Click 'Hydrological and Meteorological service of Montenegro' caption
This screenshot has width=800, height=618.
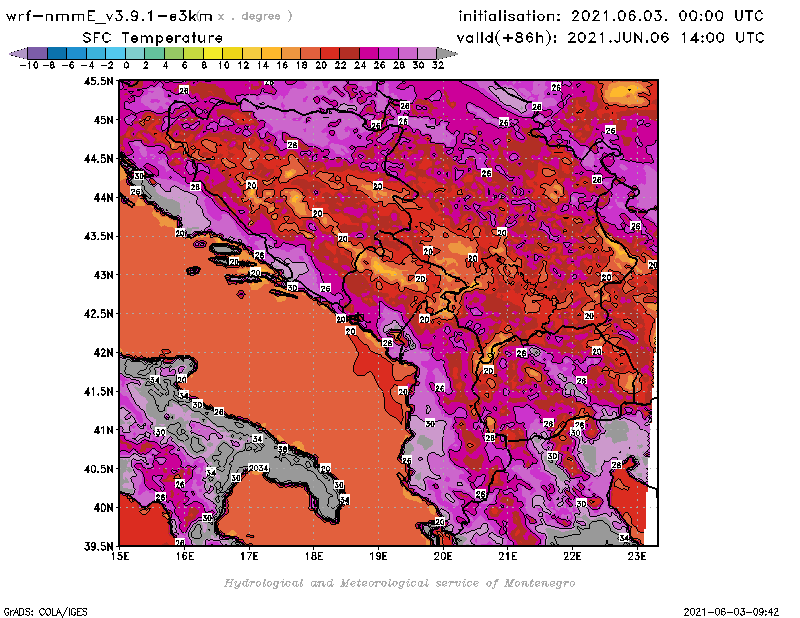399,583
